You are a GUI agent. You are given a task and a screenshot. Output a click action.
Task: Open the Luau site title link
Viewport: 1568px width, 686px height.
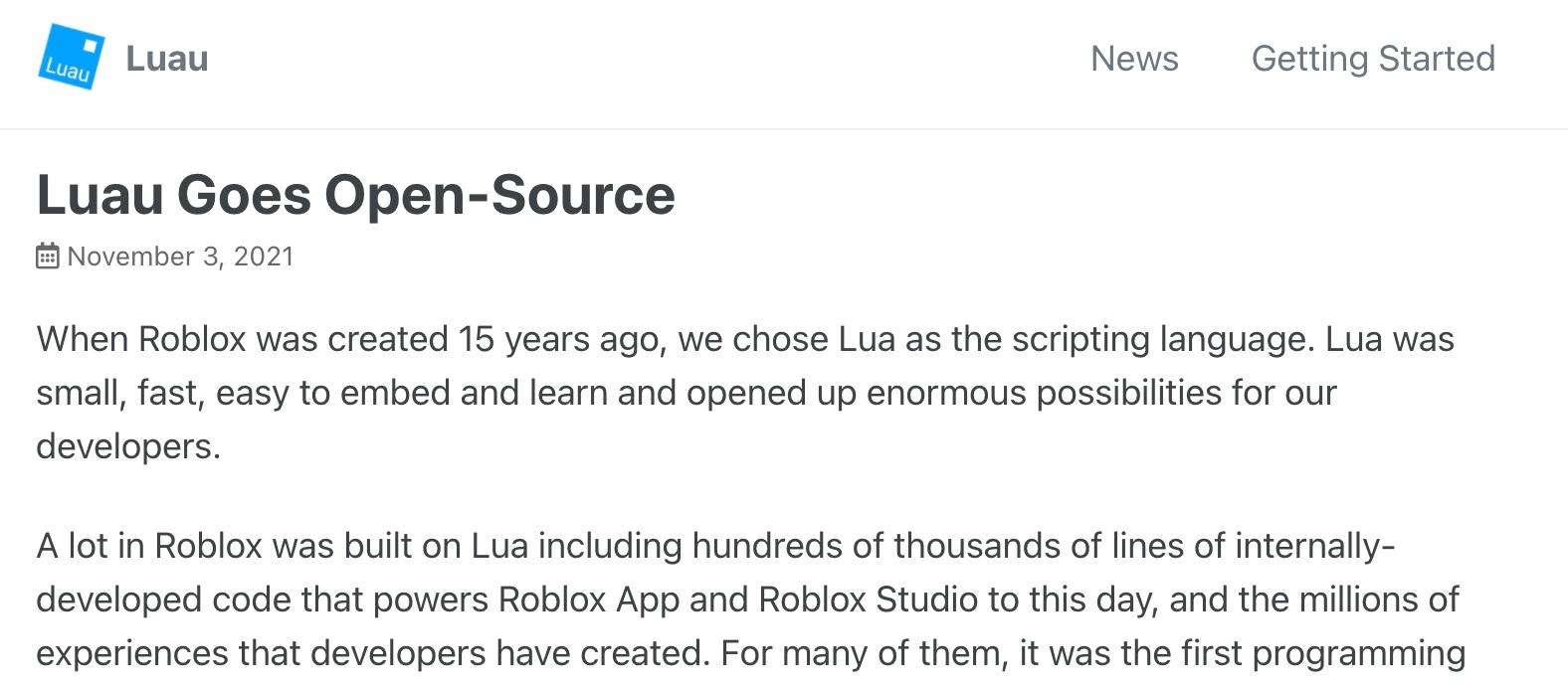coord(167,59)
